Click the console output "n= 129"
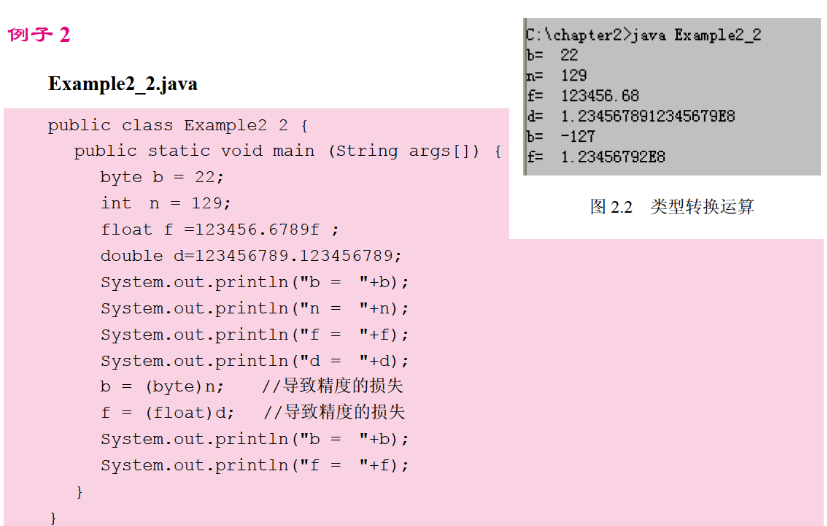The width and height of the screenshot is (827, 526). pos(556,76)
